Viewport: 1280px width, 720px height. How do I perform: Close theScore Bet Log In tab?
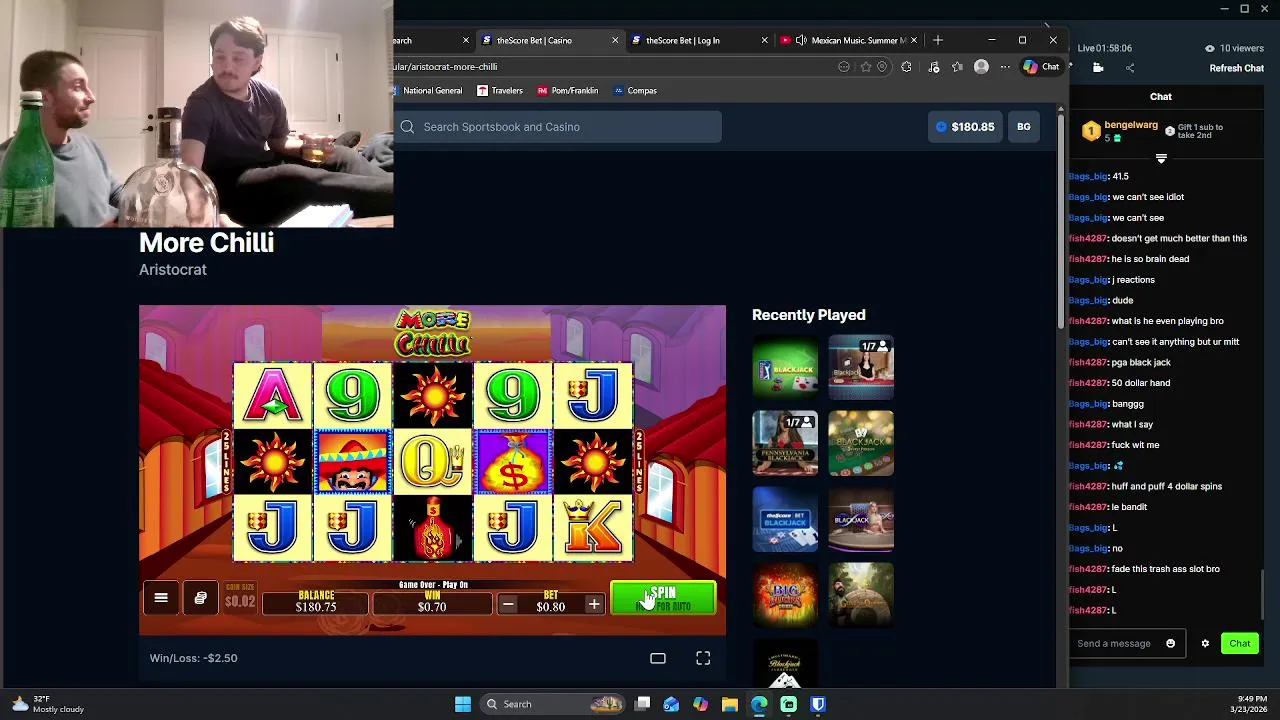click(764, 40)
